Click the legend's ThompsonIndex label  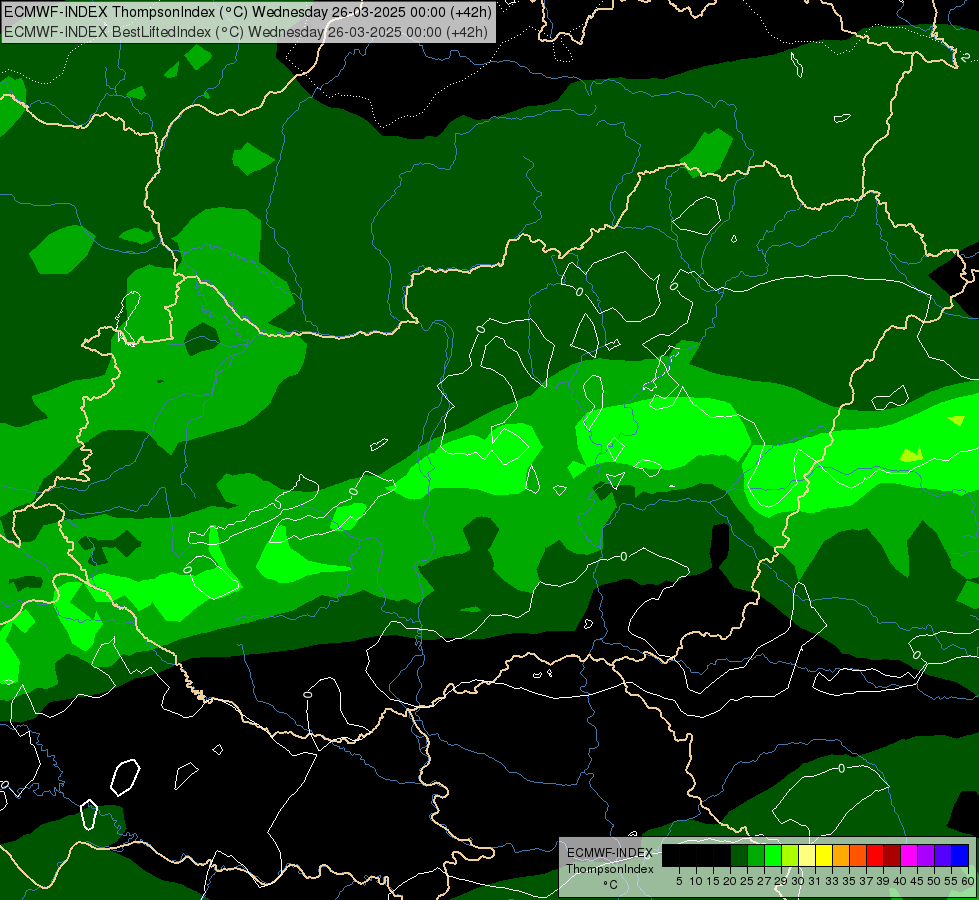610,869
